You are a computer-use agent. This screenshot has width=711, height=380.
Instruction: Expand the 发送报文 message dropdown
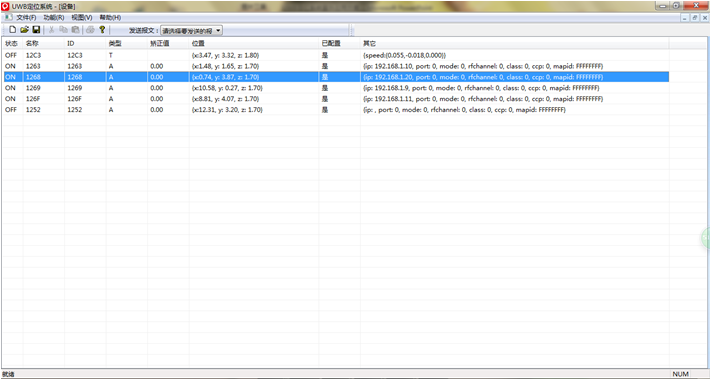[x=192, y=30]
